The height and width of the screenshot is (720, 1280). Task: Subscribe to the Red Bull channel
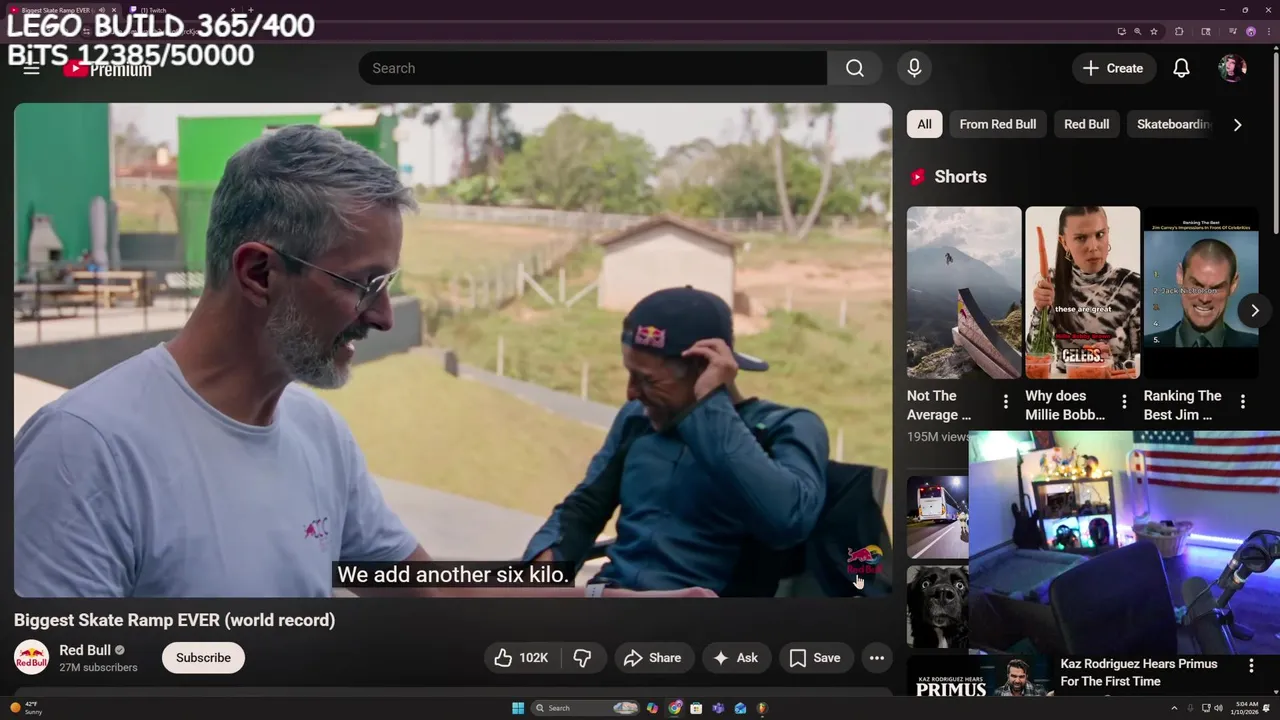coord(203,658)
